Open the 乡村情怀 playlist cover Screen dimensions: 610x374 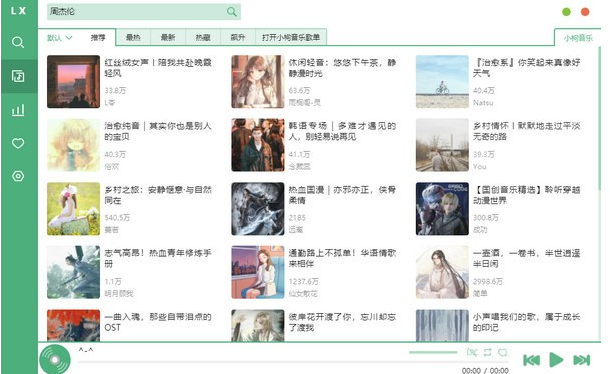(442, 145)
